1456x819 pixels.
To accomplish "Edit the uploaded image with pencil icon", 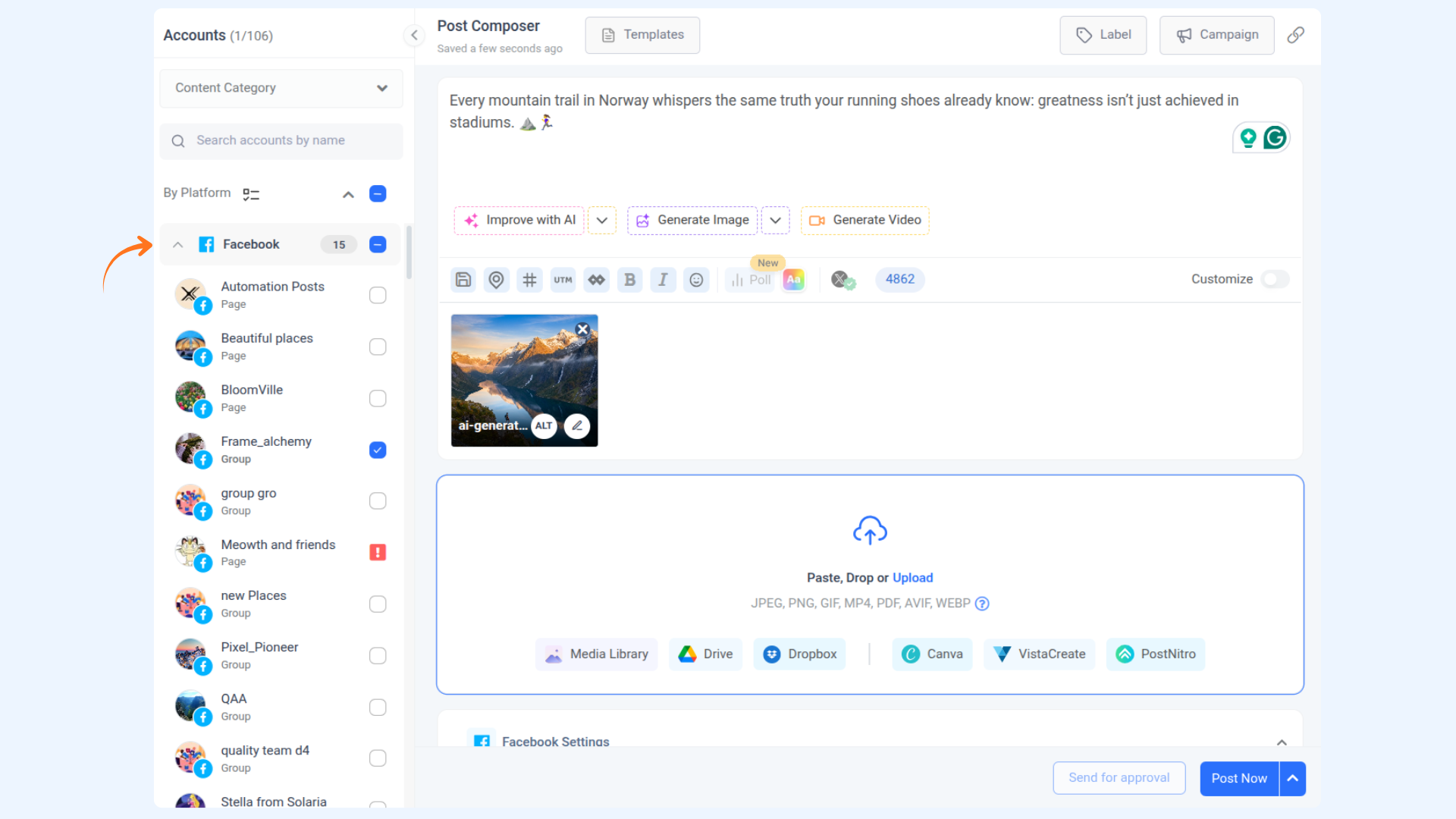I will click(x=577, y=425).
